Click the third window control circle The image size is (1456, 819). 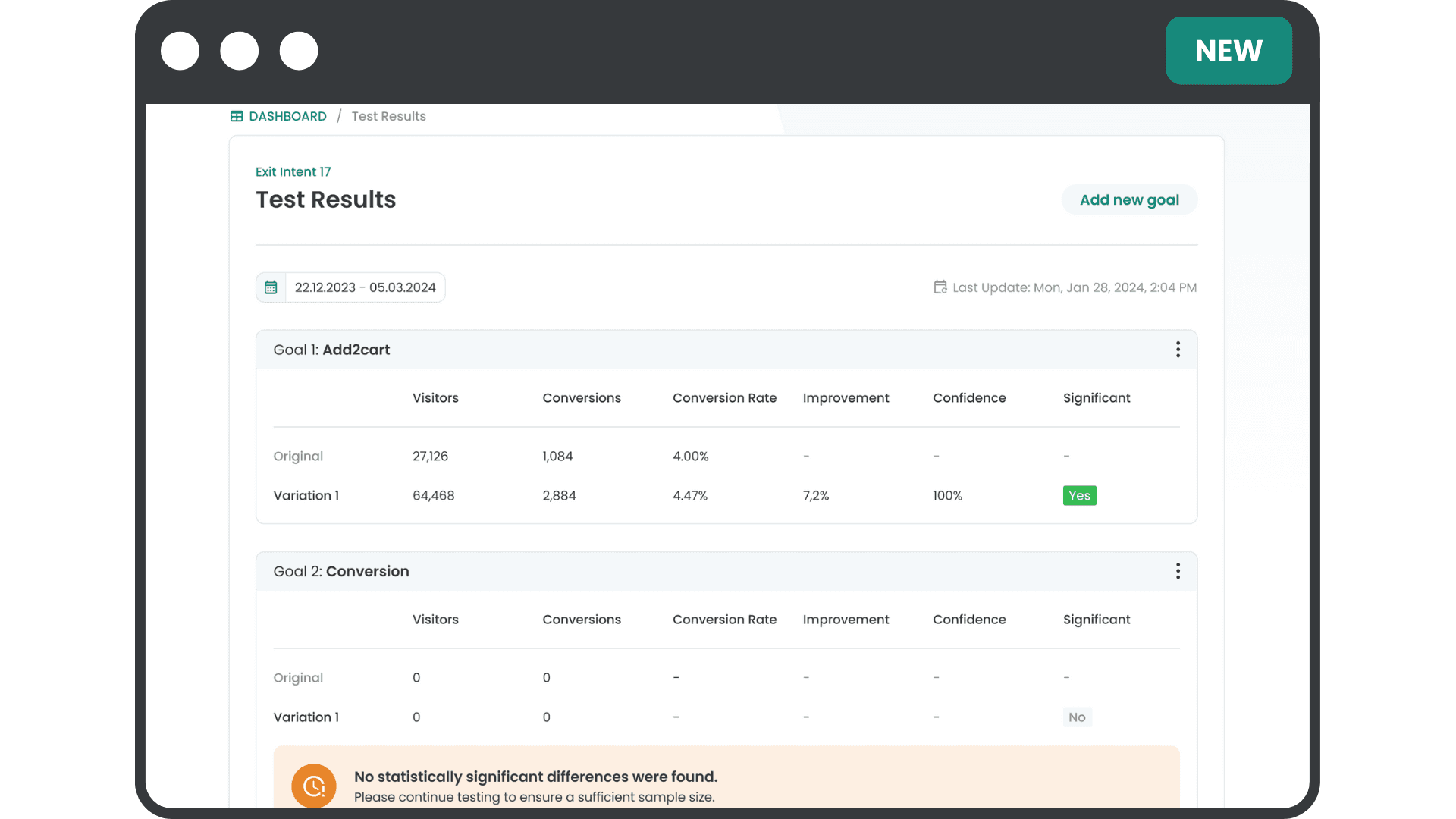(298, 50)
